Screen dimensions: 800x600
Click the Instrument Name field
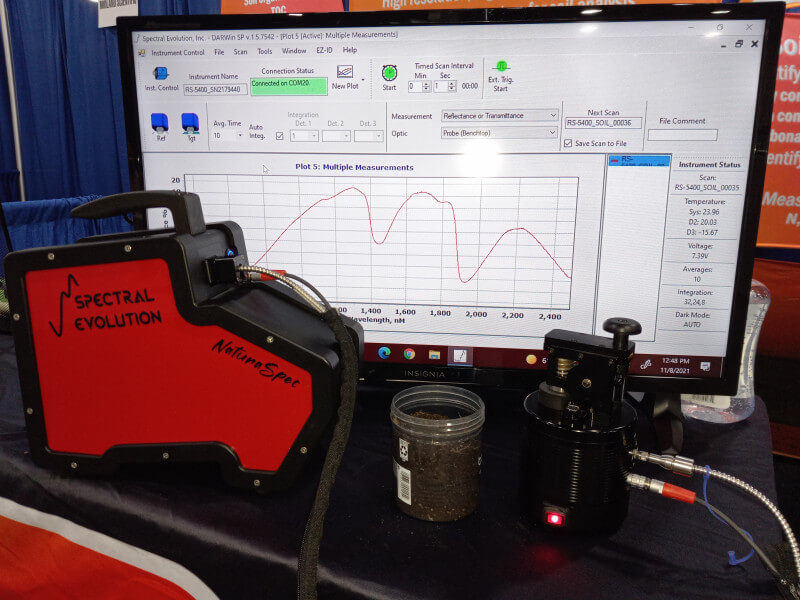pos(215,89)
